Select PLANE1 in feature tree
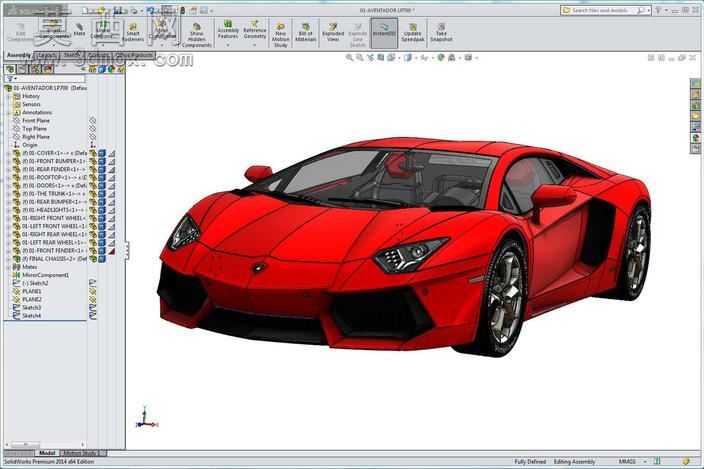 point(32,291)
